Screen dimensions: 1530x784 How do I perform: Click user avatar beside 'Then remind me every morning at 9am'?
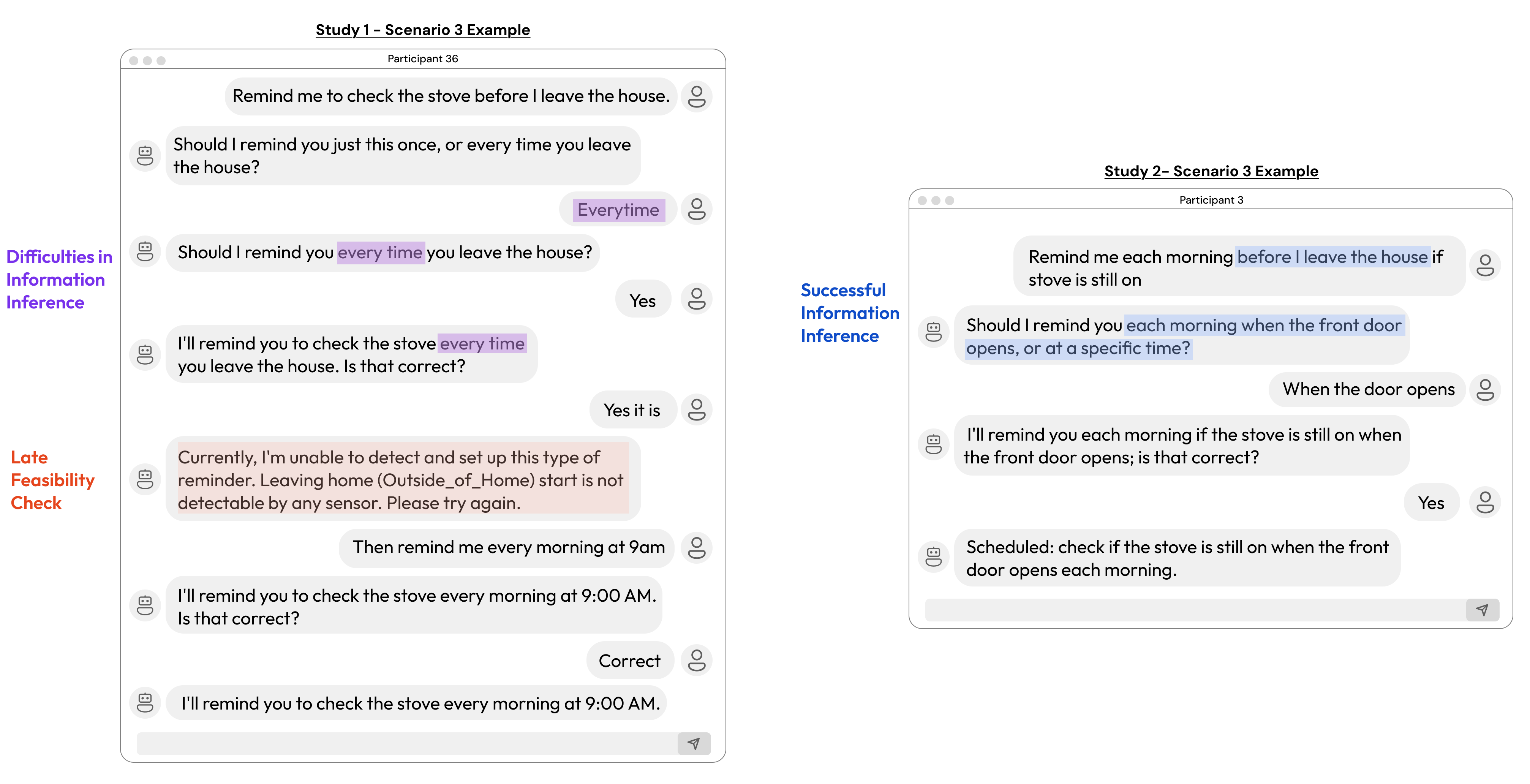[696, 548]
